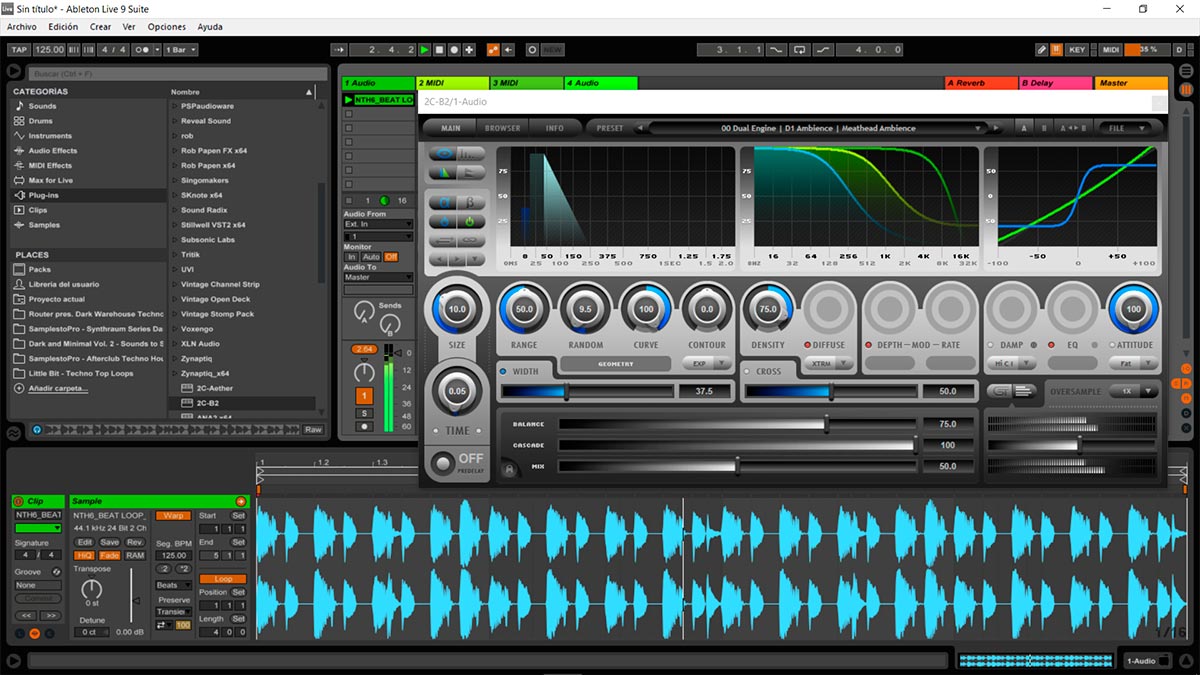Click the Groove hot-swap icon
Screen dimensions: 1200x675
56,572
